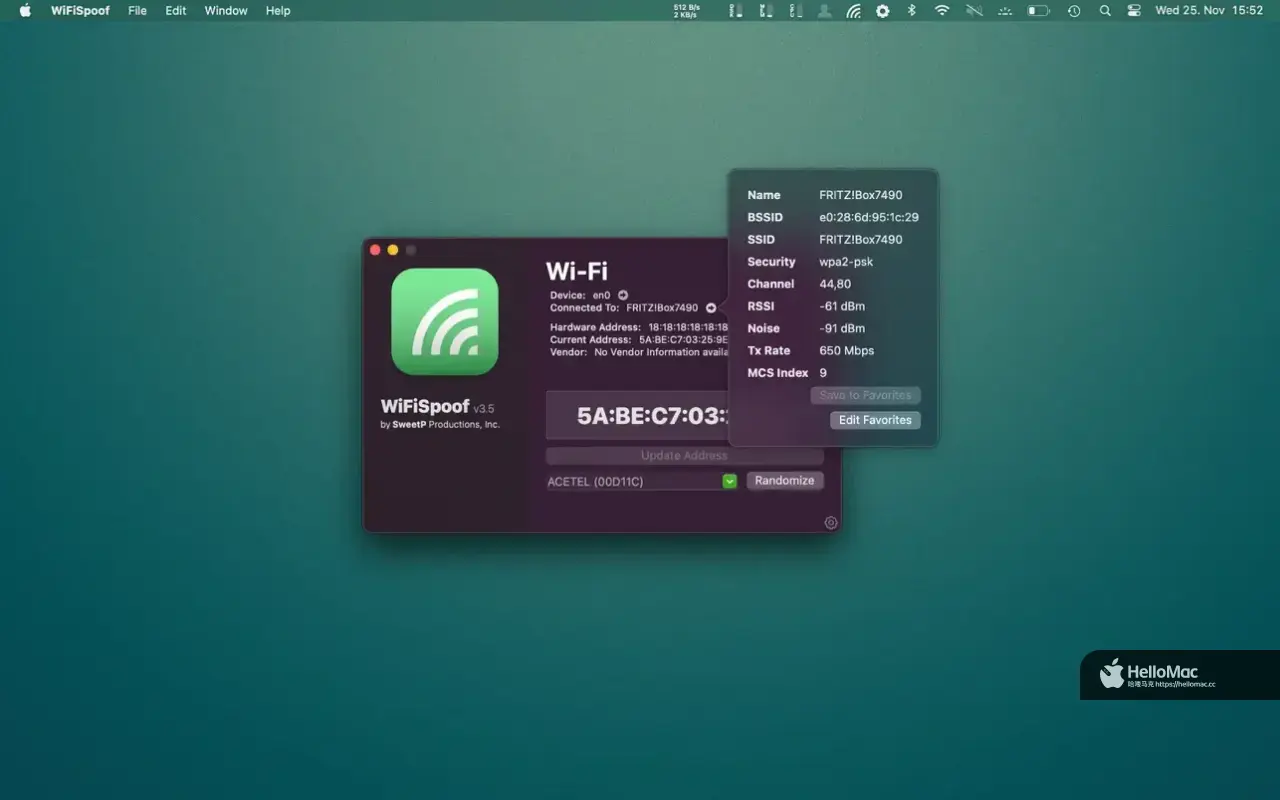Click the Save to Favorites button
Image resolution: width=1280 pixels, height=800 pixels.
tap(866, 395)
